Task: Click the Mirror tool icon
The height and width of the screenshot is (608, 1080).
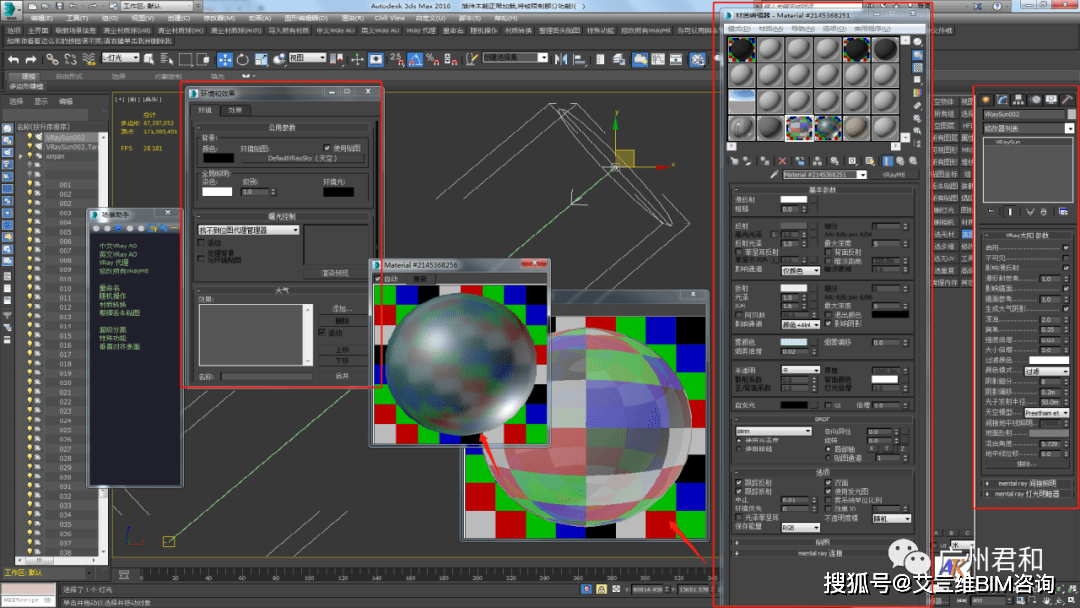Action: point(561,60)
